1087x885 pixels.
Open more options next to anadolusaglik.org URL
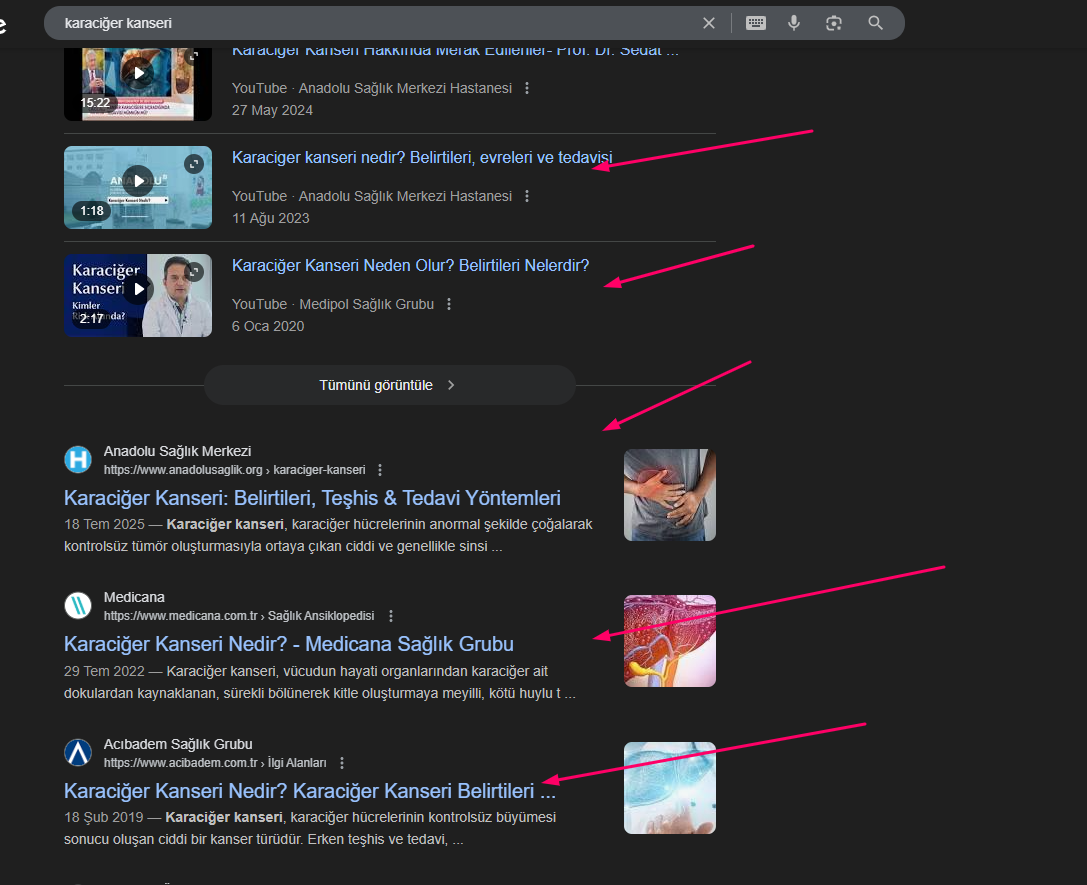point(380,470)
